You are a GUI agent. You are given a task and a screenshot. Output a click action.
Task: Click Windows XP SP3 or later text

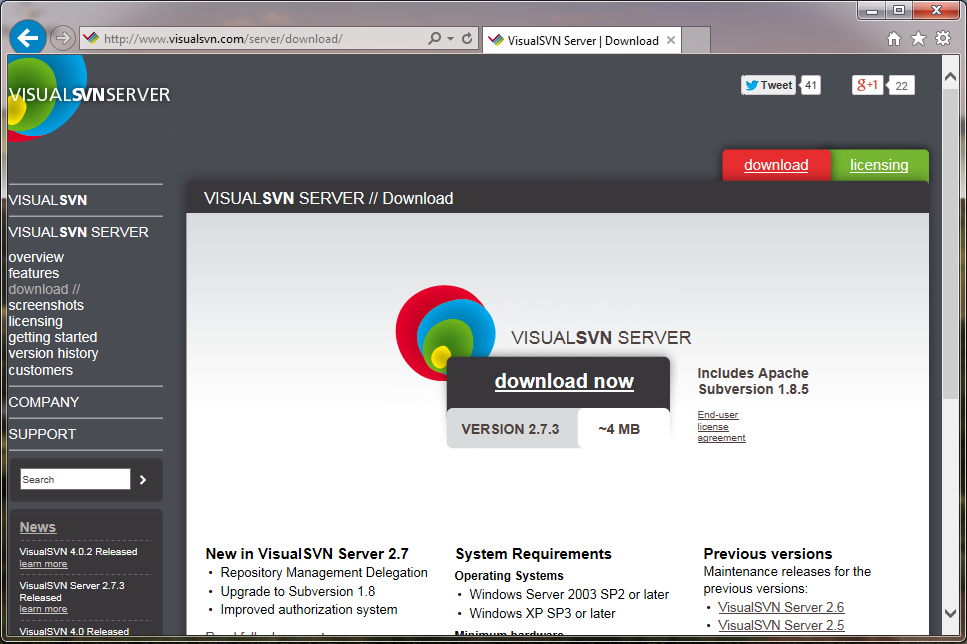pyautogui.click(x=543, y=614)
